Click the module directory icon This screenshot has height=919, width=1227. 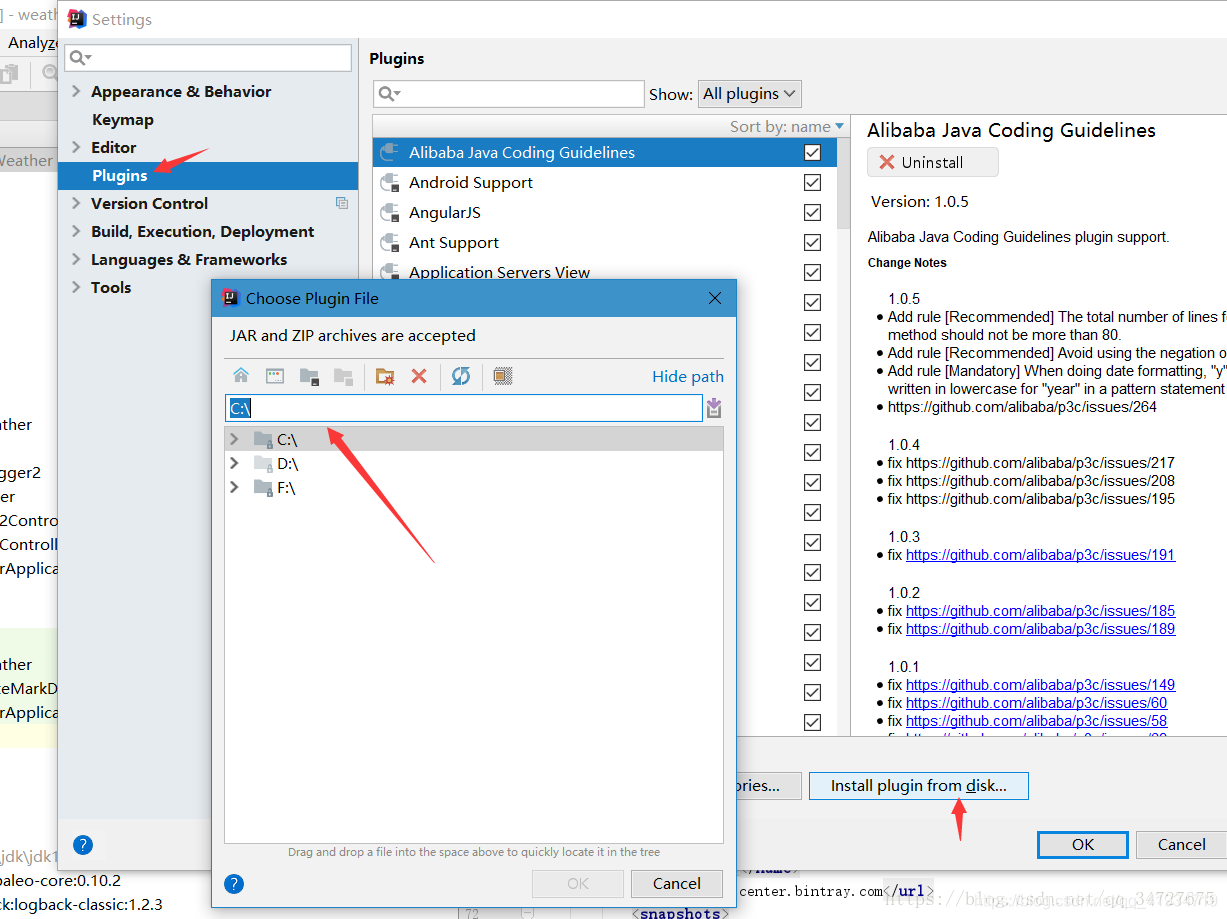point(343,376)
